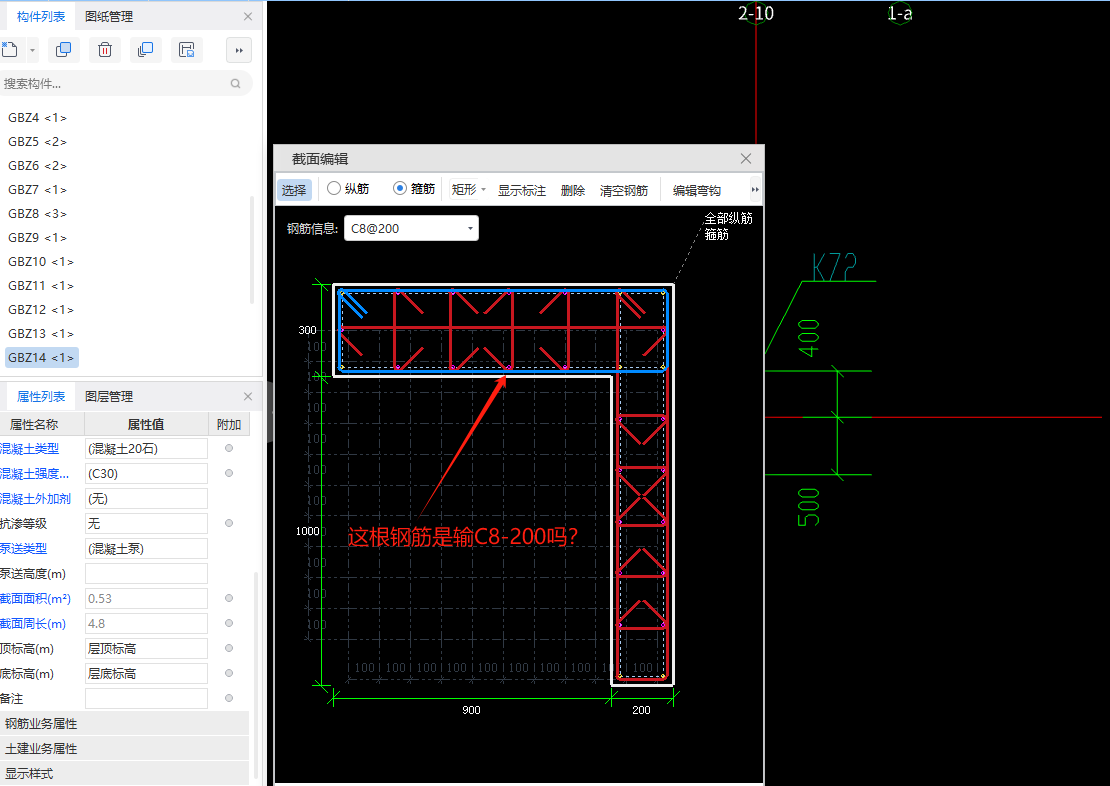Screen dimensions: 1110x786
Task: Open dropdown arrow beside new component icon
Action: (x=33, y=50)
